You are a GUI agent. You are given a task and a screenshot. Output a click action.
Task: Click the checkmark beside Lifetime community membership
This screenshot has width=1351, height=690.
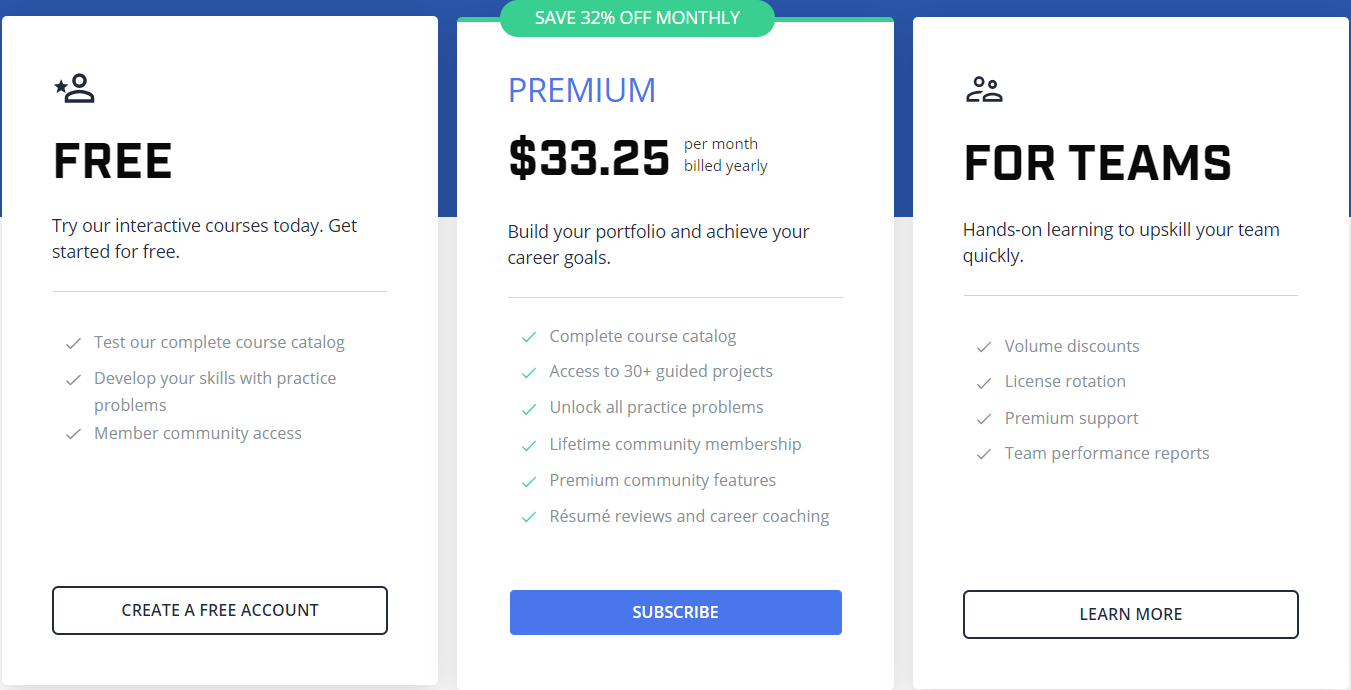[x=528, y=444]
